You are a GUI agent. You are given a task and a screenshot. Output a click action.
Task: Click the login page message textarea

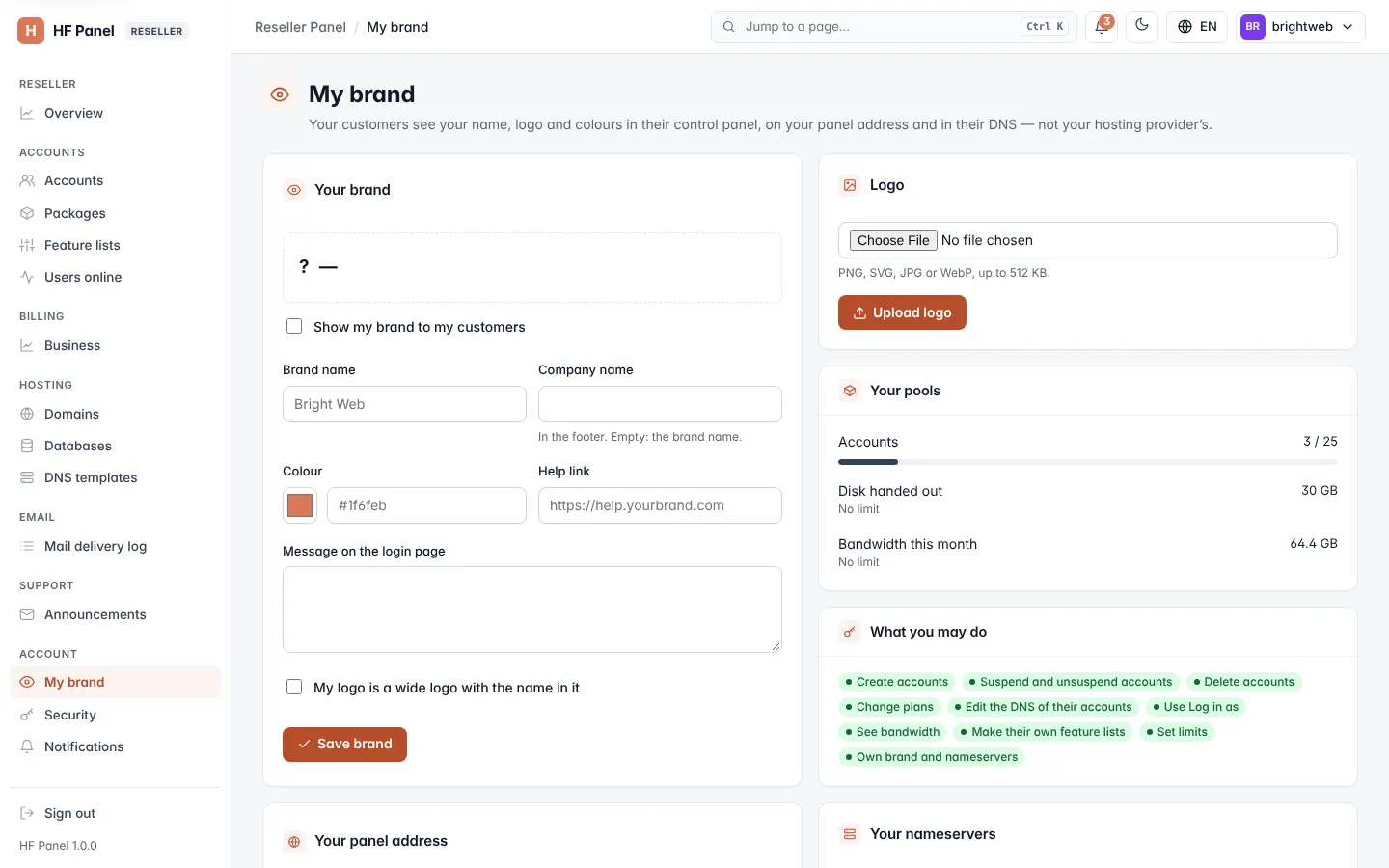click(x=532, y=610)
